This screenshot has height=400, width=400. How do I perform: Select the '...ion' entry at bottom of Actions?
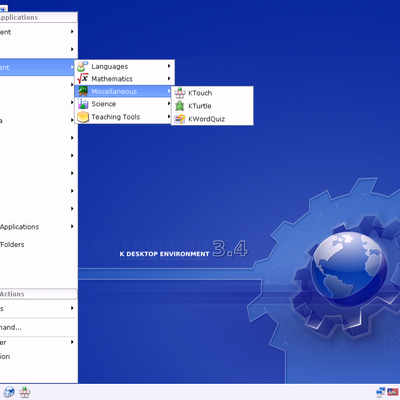[x=39, y=356]
